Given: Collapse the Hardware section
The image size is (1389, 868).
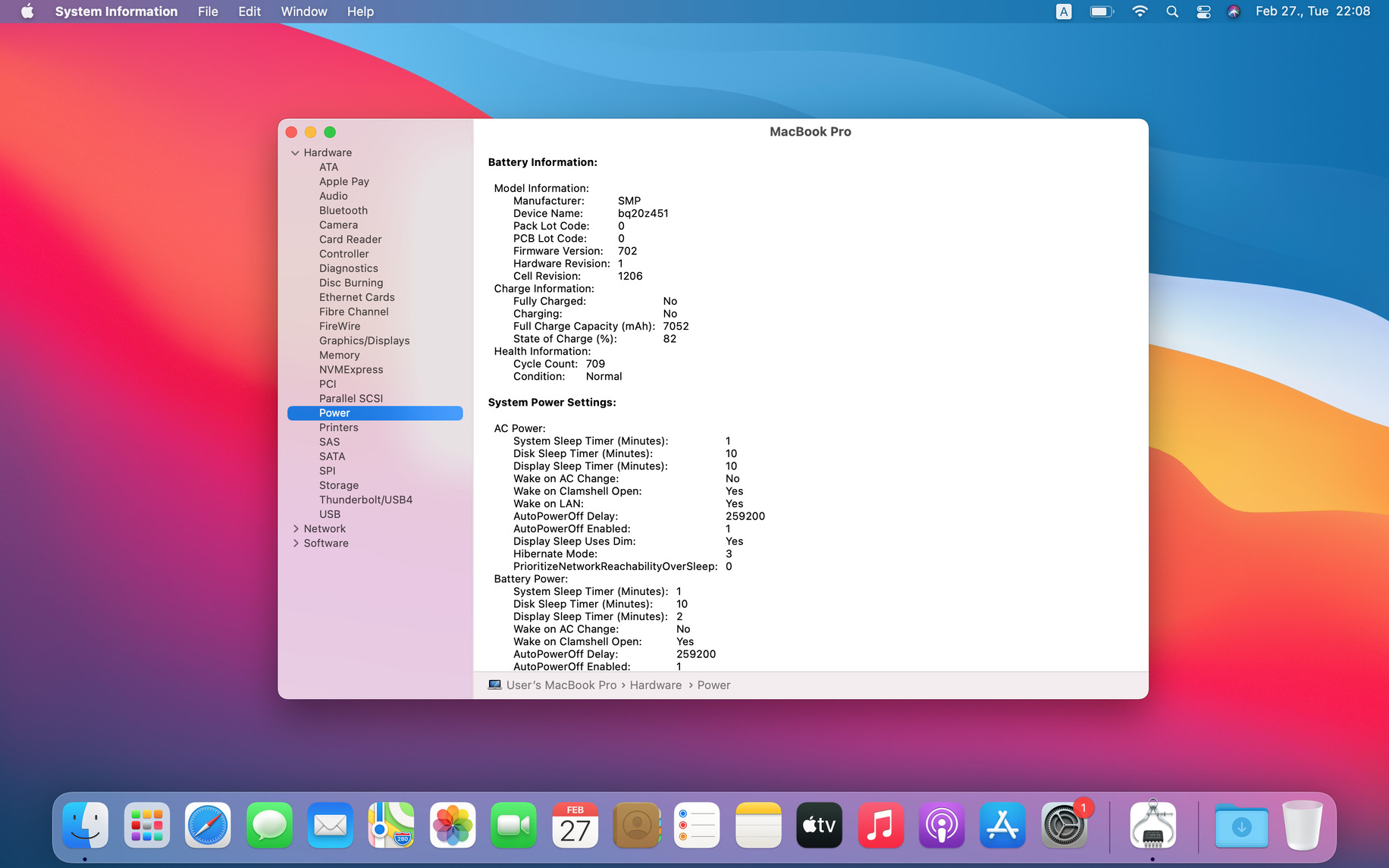Looking at the screenshot, I should click(295, 153).
